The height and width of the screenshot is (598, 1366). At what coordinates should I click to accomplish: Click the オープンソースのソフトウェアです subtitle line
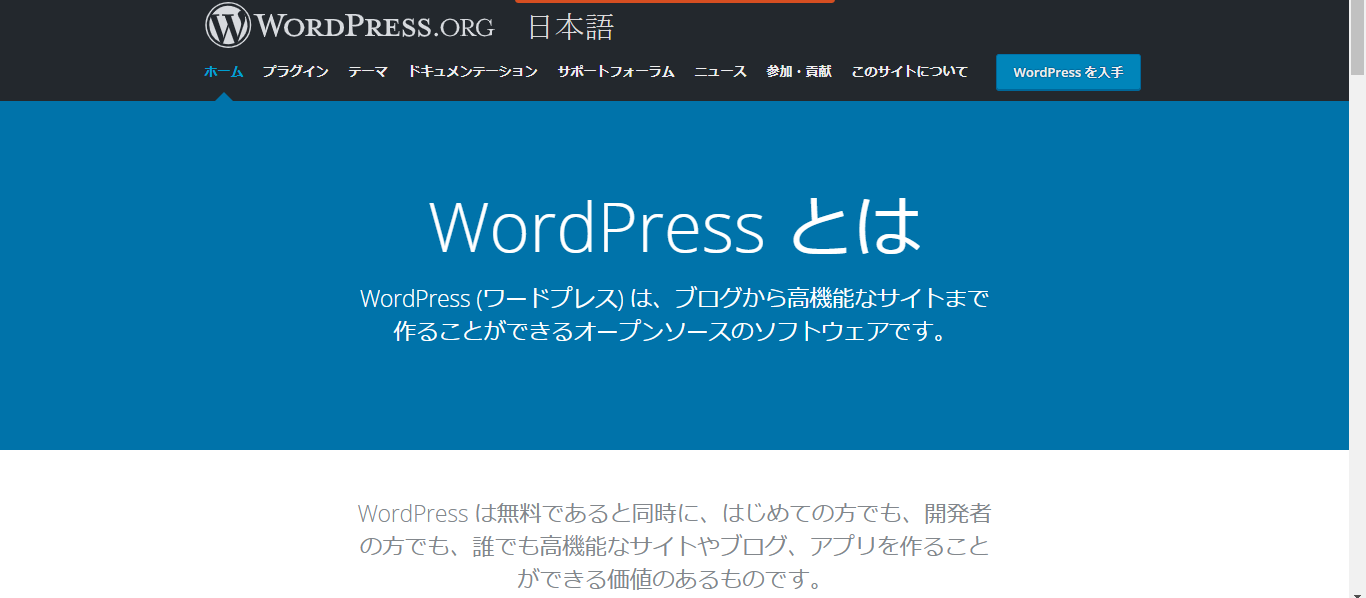pos(671,332)
